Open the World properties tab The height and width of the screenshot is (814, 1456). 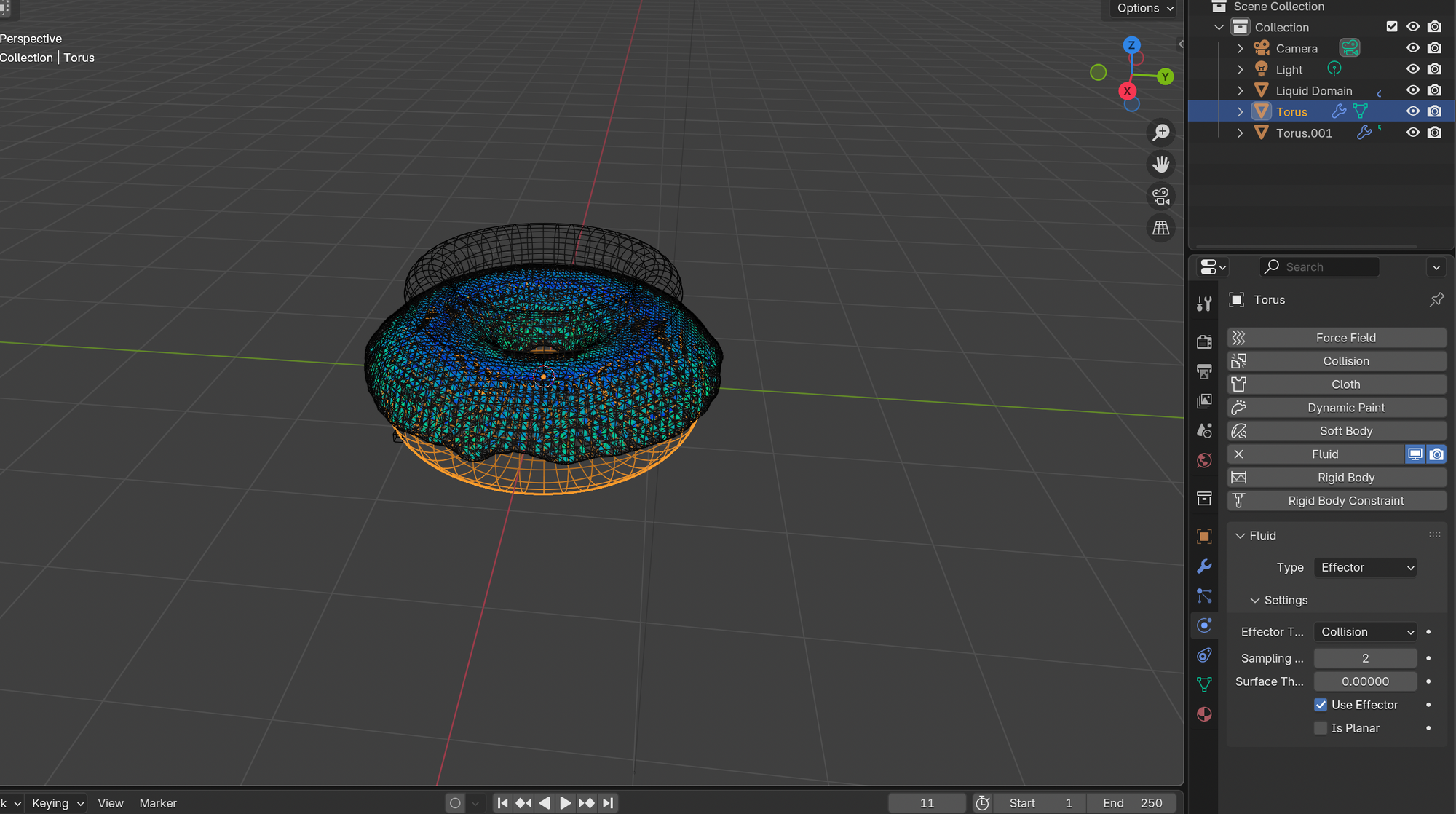(x=1204, y=461)
